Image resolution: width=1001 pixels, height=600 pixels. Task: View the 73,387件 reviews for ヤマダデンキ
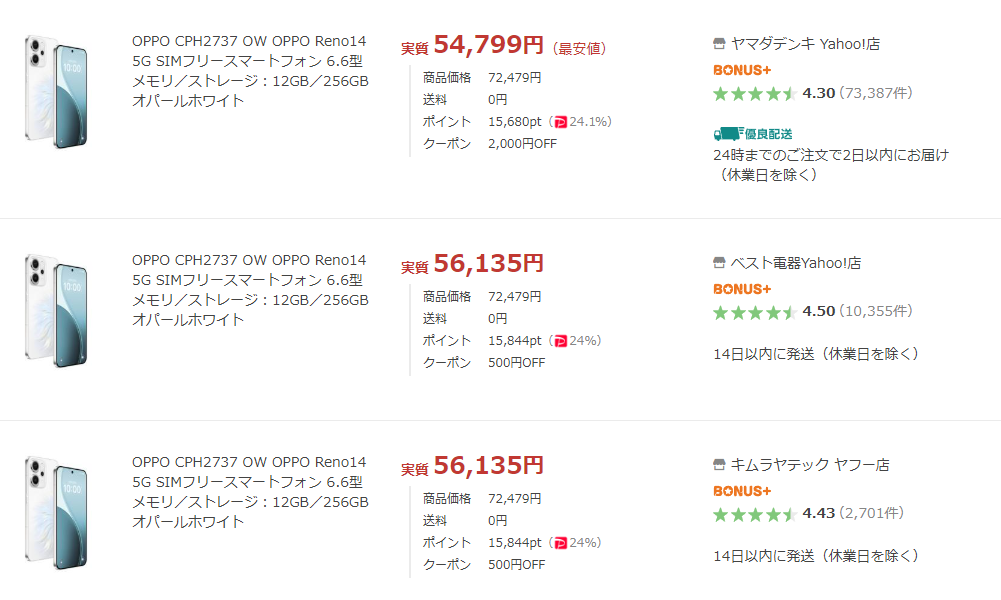876,93
